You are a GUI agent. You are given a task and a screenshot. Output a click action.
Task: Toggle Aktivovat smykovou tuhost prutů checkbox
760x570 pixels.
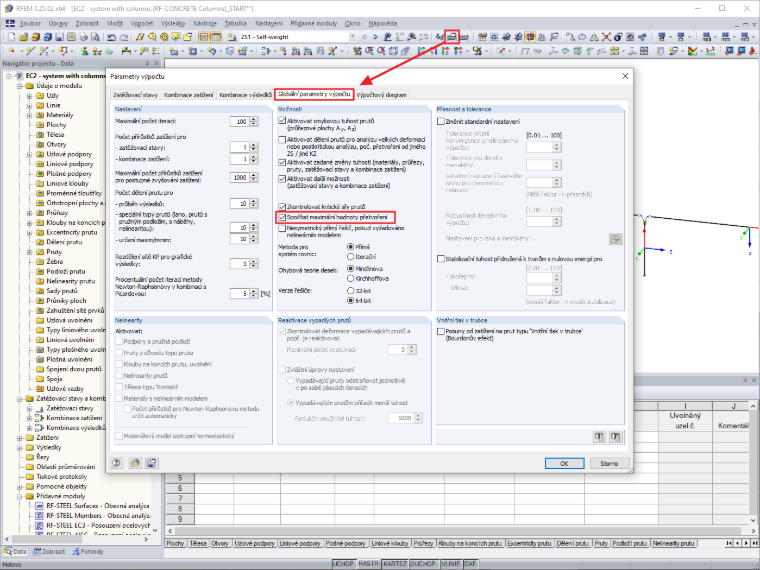point(282,121)
